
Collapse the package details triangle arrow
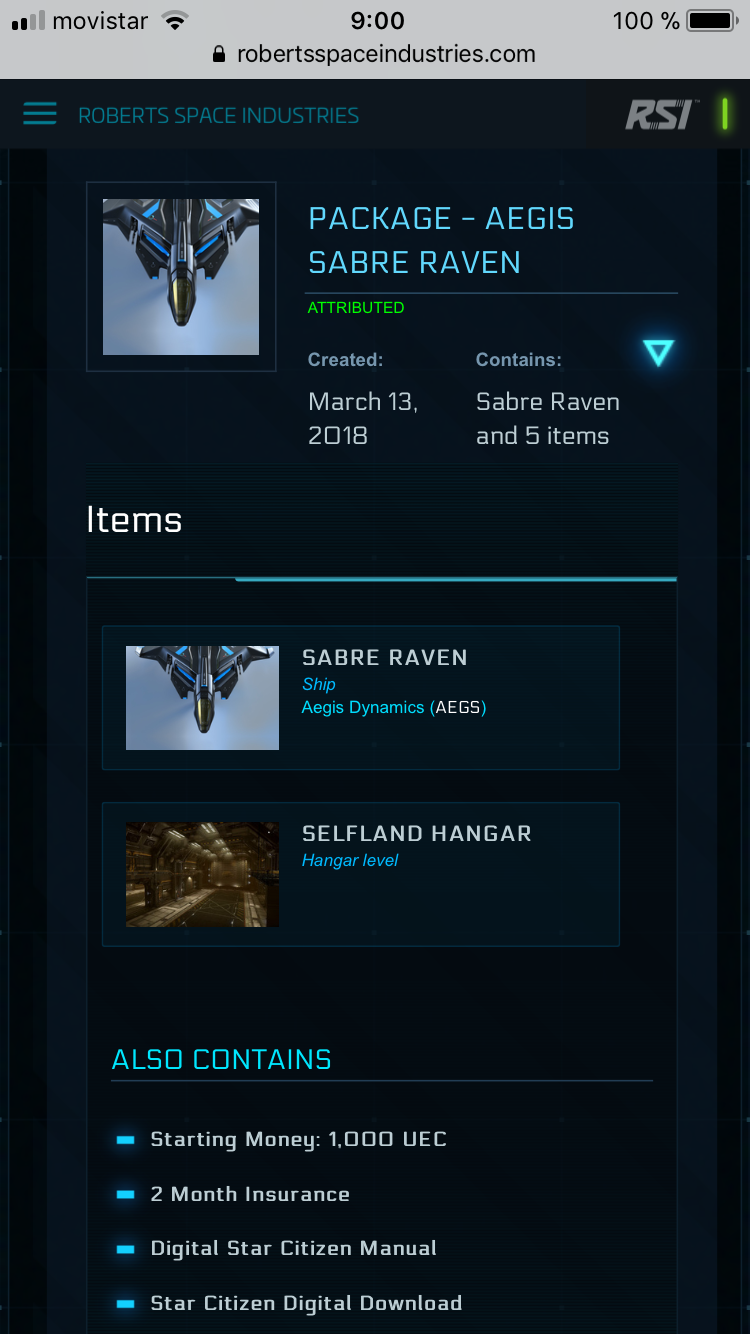click(658, 352)
